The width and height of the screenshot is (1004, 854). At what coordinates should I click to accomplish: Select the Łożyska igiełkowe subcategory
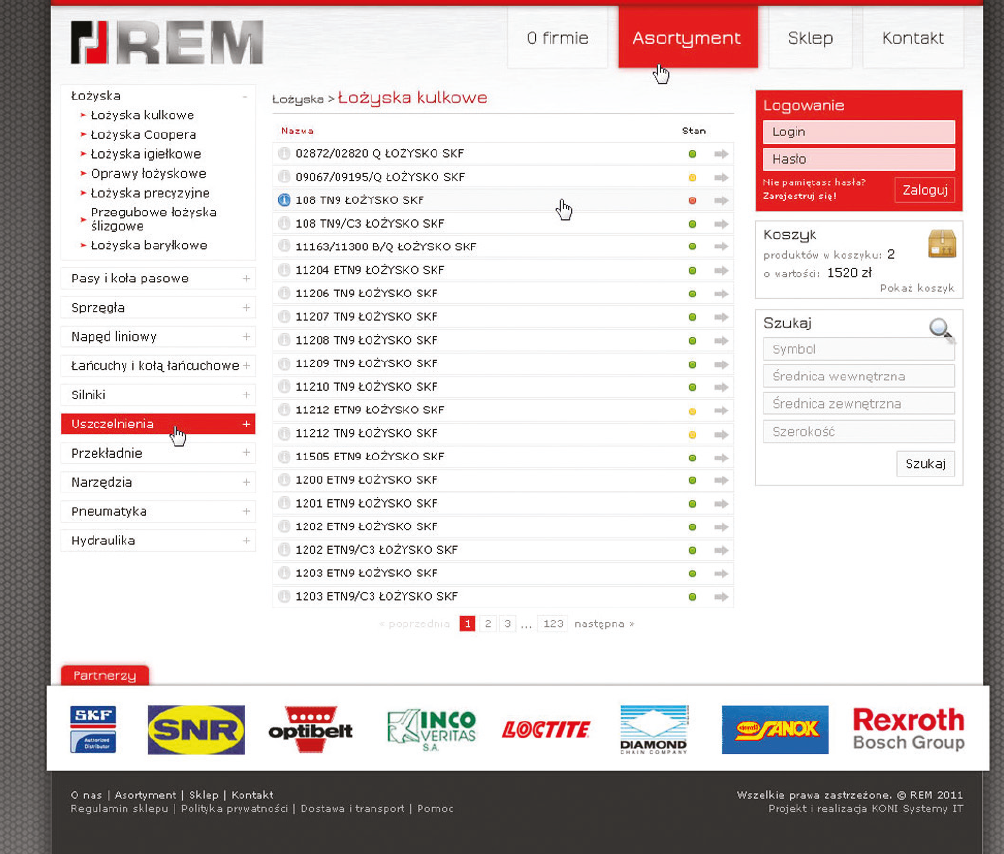click(146, 154)
